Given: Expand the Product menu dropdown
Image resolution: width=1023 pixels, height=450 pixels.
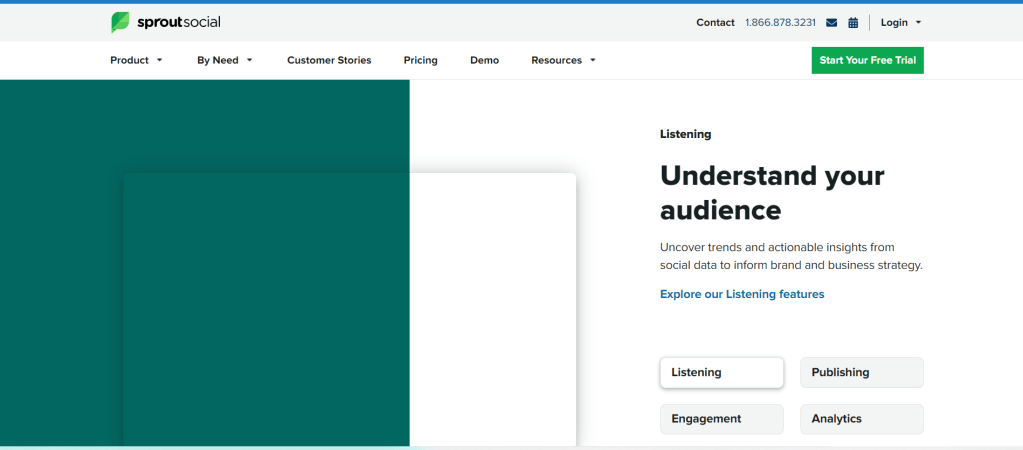Looking at the screenshot, I should (136, 60).
